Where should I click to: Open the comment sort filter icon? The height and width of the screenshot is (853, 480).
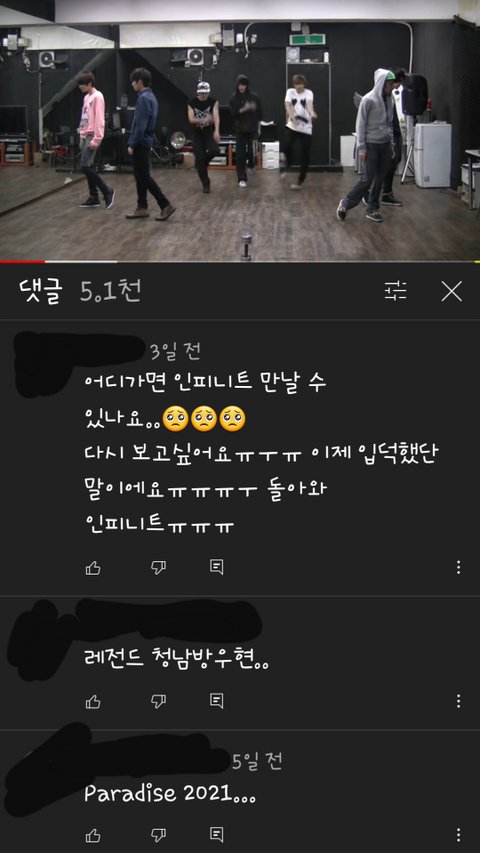click(396, 291)
